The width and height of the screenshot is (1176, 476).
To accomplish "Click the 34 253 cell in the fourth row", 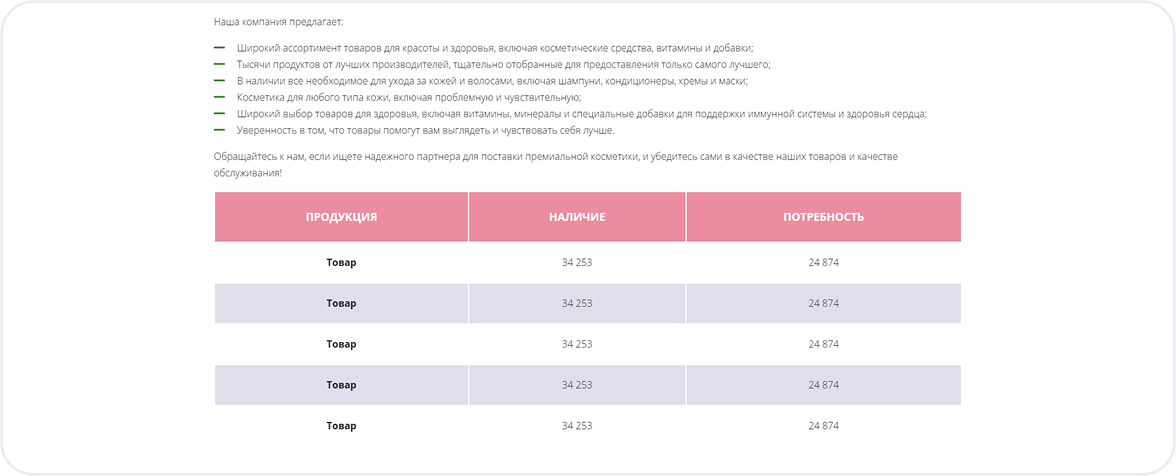I will (x=577, y=385).
